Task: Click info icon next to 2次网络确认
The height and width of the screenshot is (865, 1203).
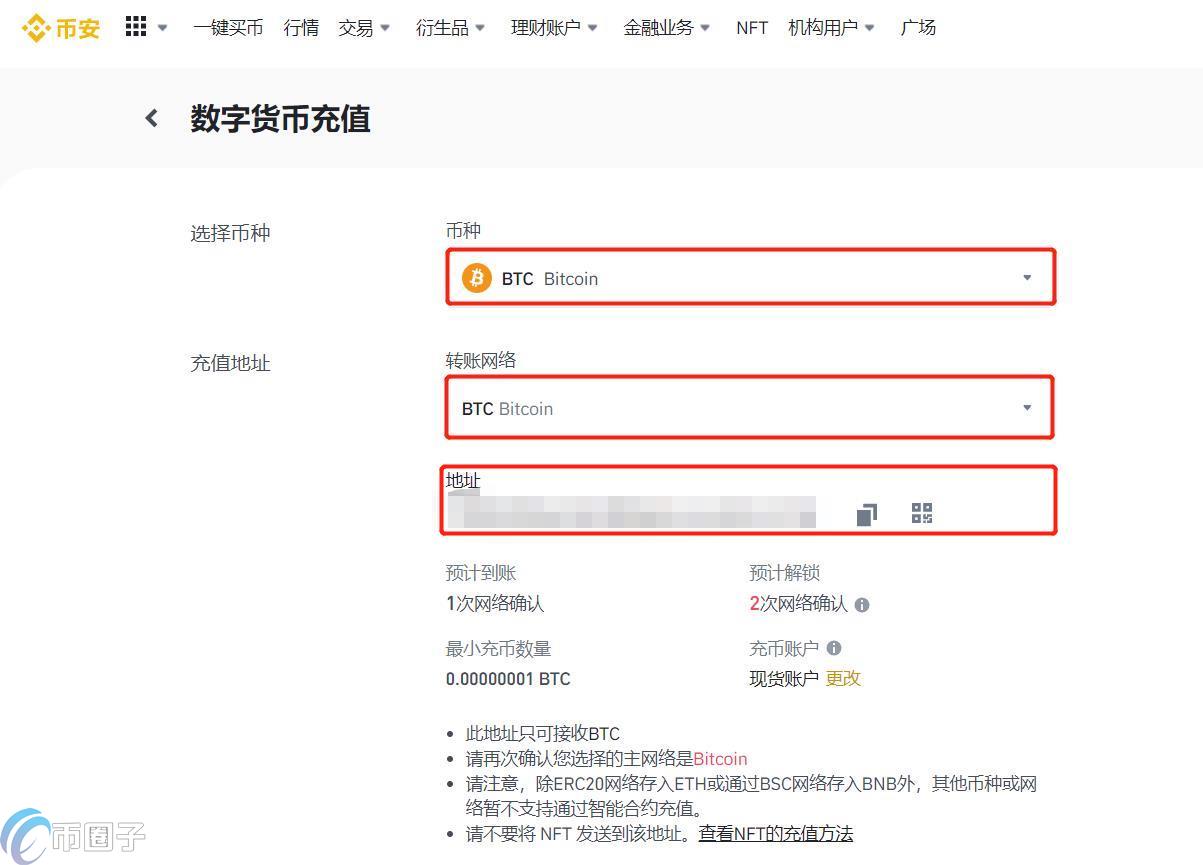Action: [x=862, y=605]
